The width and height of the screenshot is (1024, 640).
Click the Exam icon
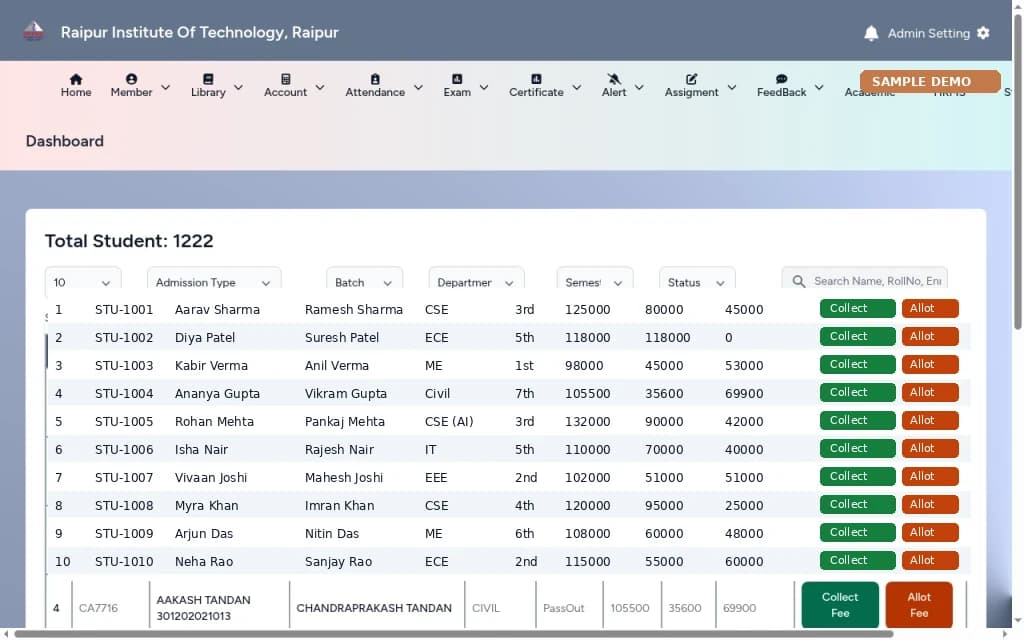457,79
